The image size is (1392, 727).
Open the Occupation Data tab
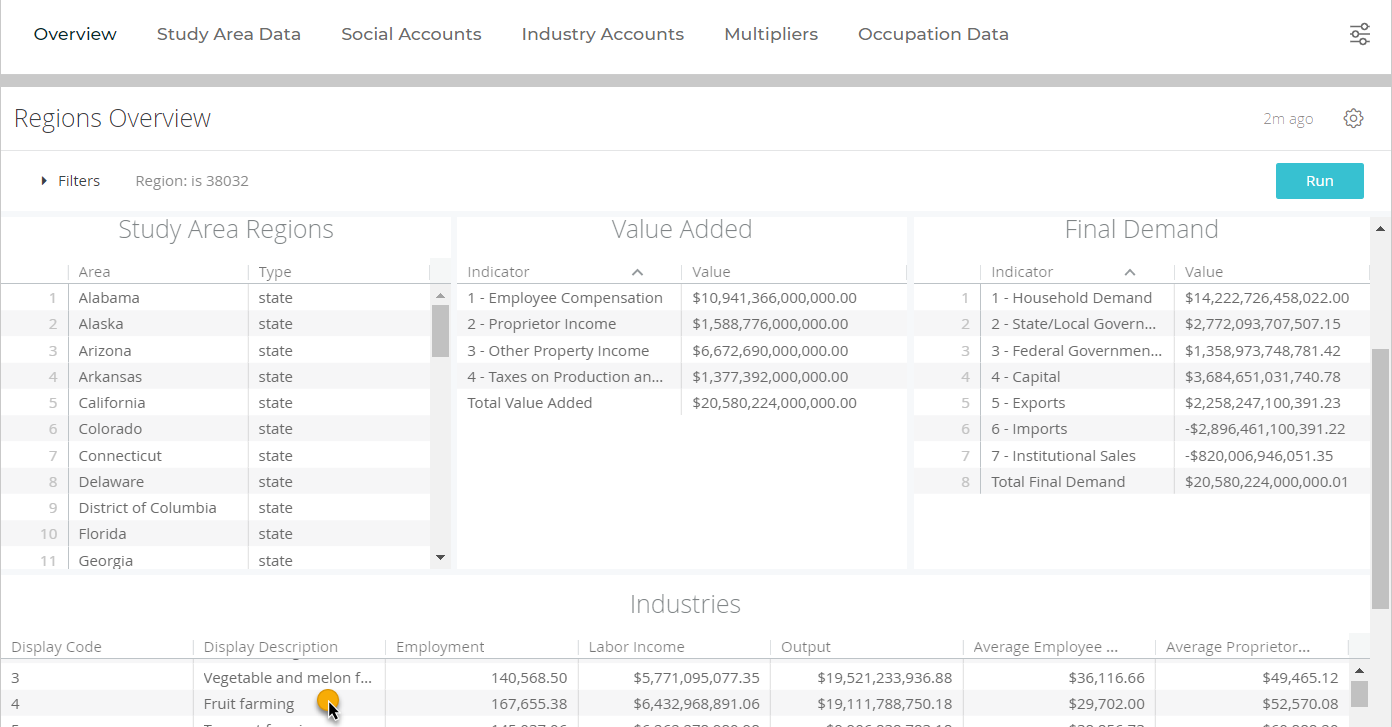pos(933,34)
